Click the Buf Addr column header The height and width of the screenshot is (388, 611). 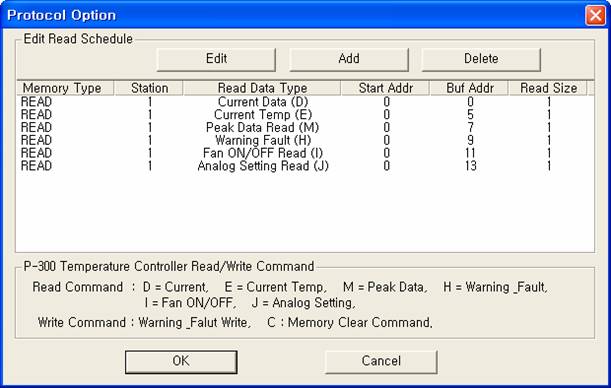pos(470,88)
